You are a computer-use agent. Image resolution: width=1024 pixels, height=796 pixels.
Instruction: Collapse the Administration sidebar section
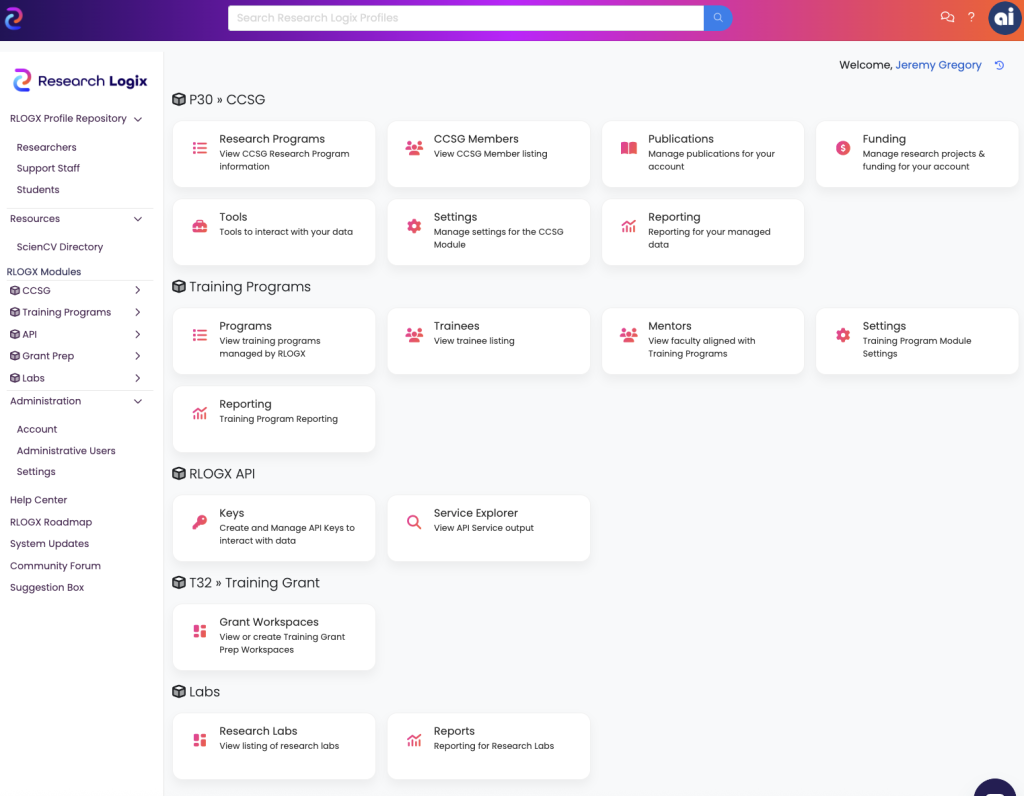138,401
